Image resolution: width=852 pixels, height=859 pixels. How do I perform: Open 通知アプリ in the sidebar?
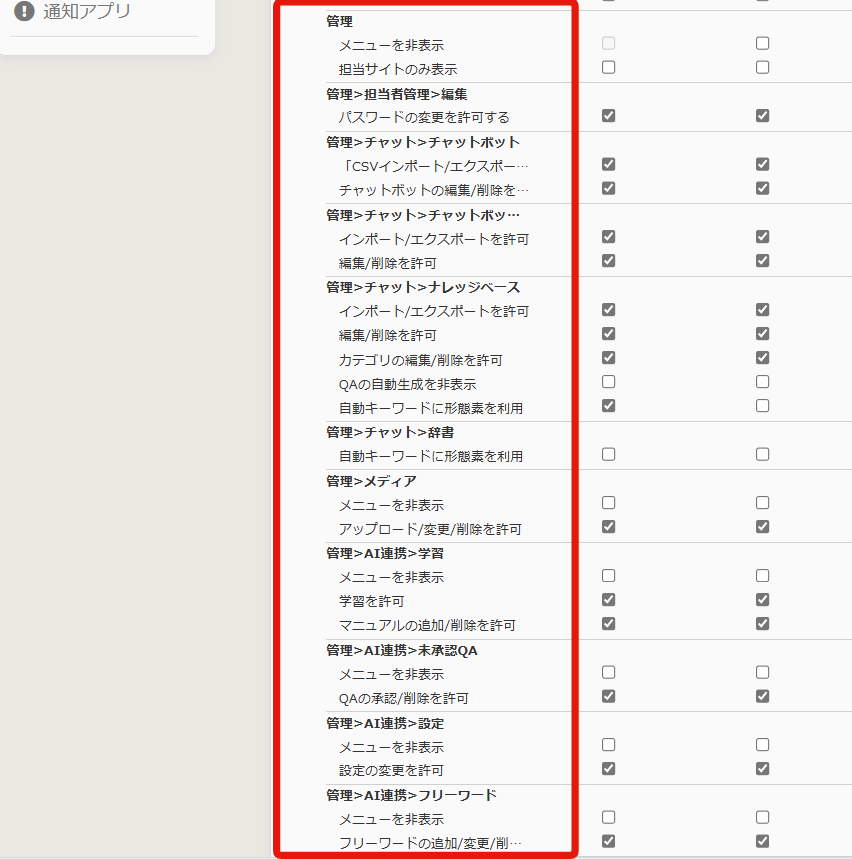tap(86, 12)
